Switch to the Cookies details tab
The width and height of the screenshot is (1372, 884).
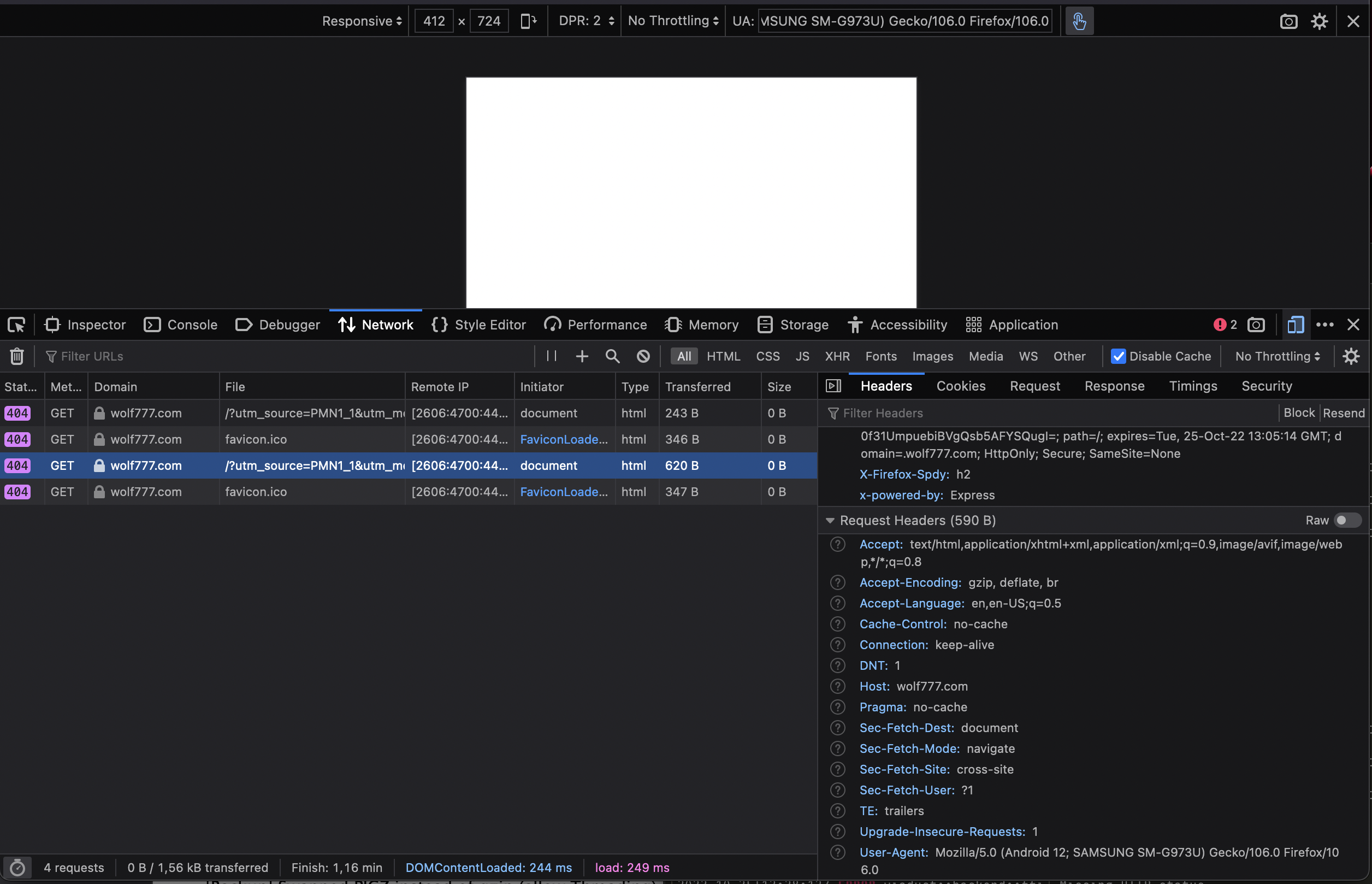961,386
